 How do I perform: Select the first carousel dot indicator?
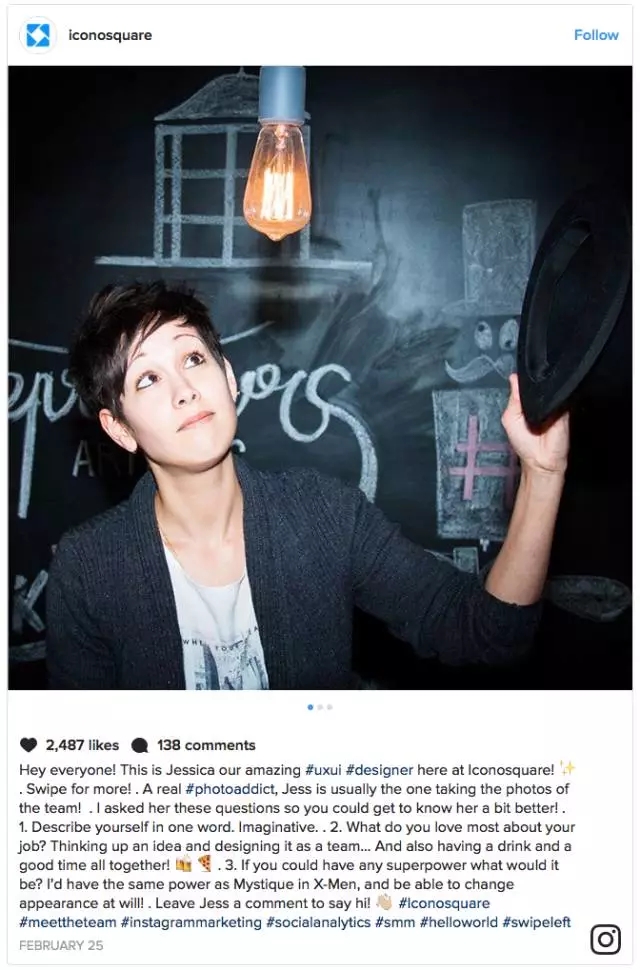click(x=310, y=707)
